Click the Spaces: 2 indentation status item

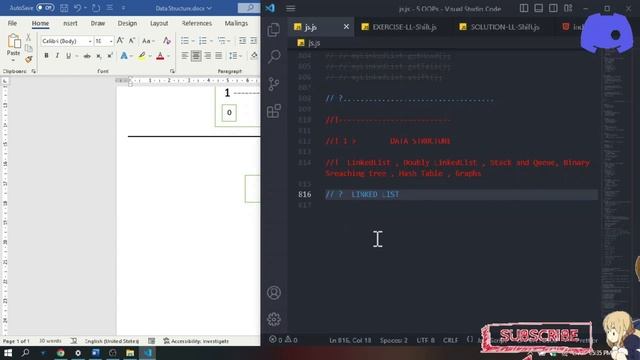(x=393, y=340)
